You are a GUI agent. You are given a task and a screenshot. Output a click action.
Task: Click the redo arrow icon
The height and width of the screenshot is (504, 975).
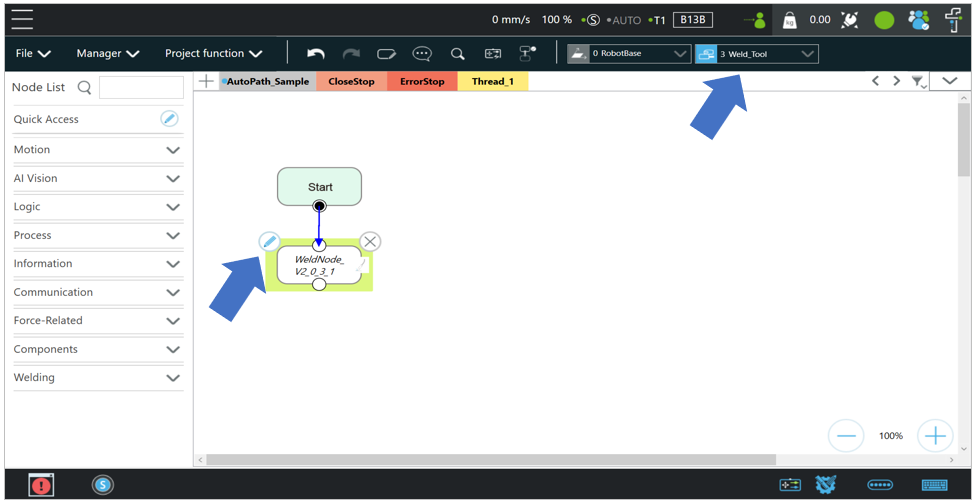(351, 54)
